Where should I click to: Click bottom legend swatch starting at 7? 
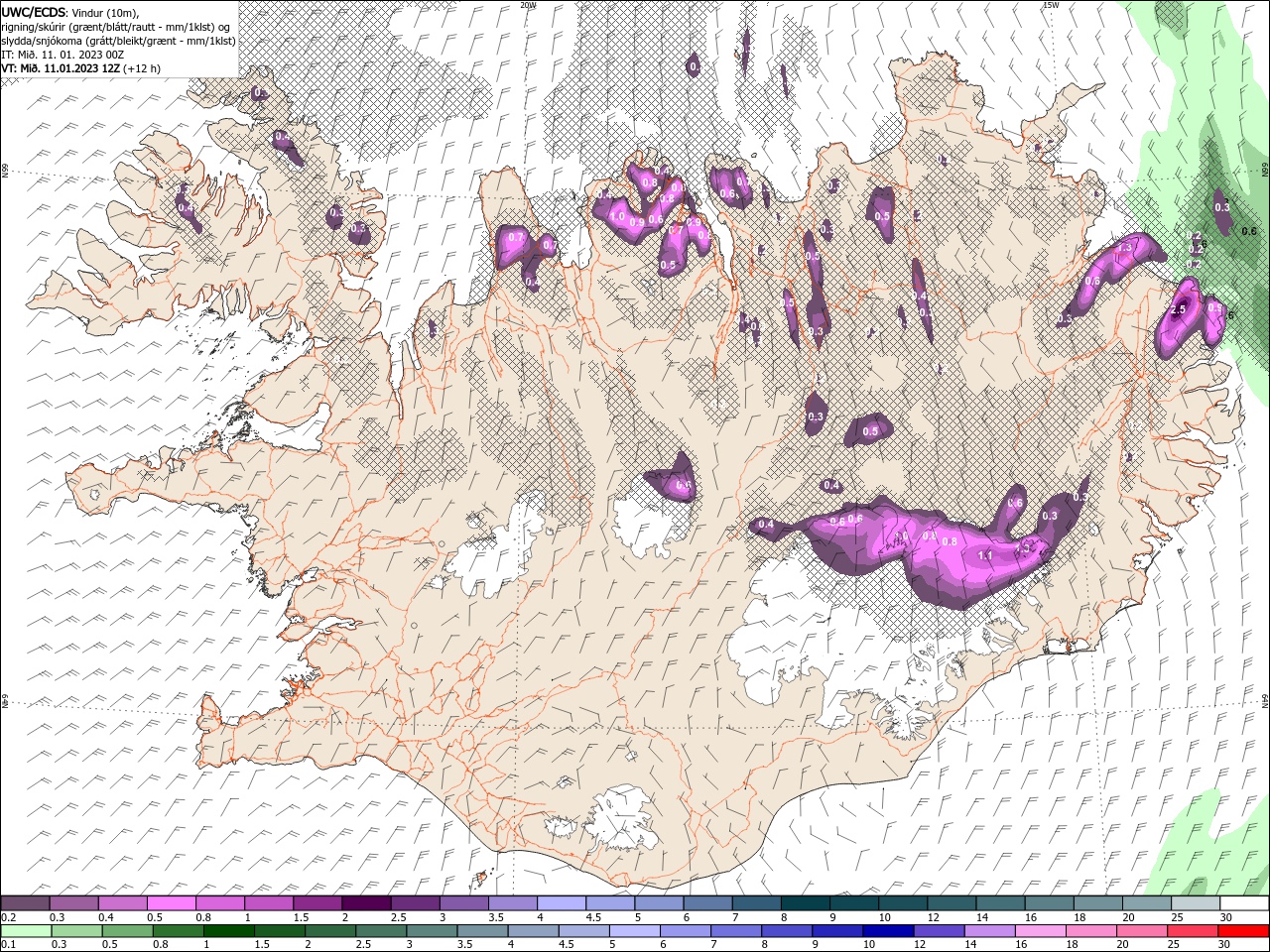click(735, 931)
